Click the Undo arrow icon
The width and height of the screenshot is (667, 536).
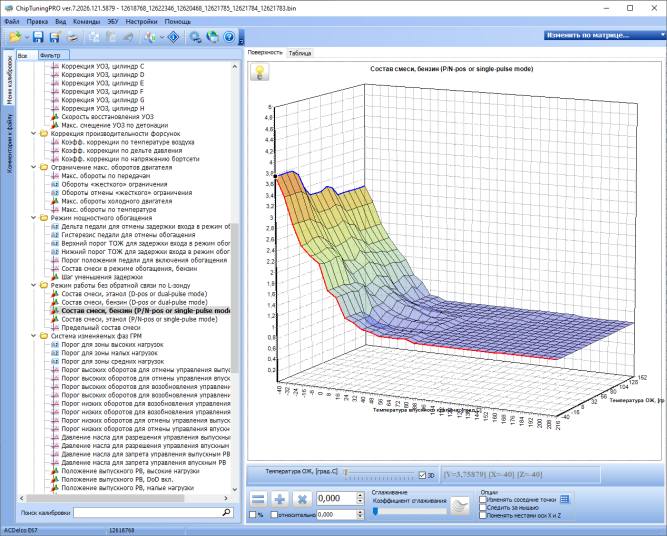128,37
